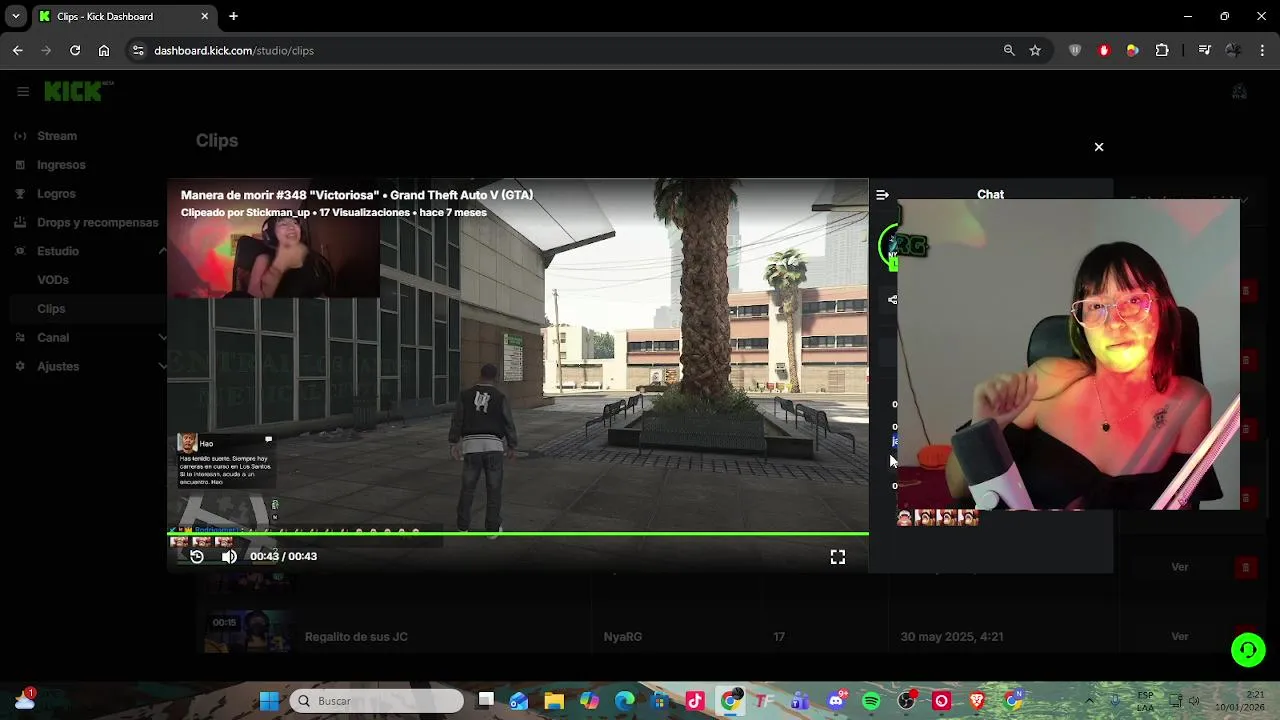1280x720 pixels.
Task: Click the Regalito de sus JC title
Action: pyautogui.click(x=356, y=637)
